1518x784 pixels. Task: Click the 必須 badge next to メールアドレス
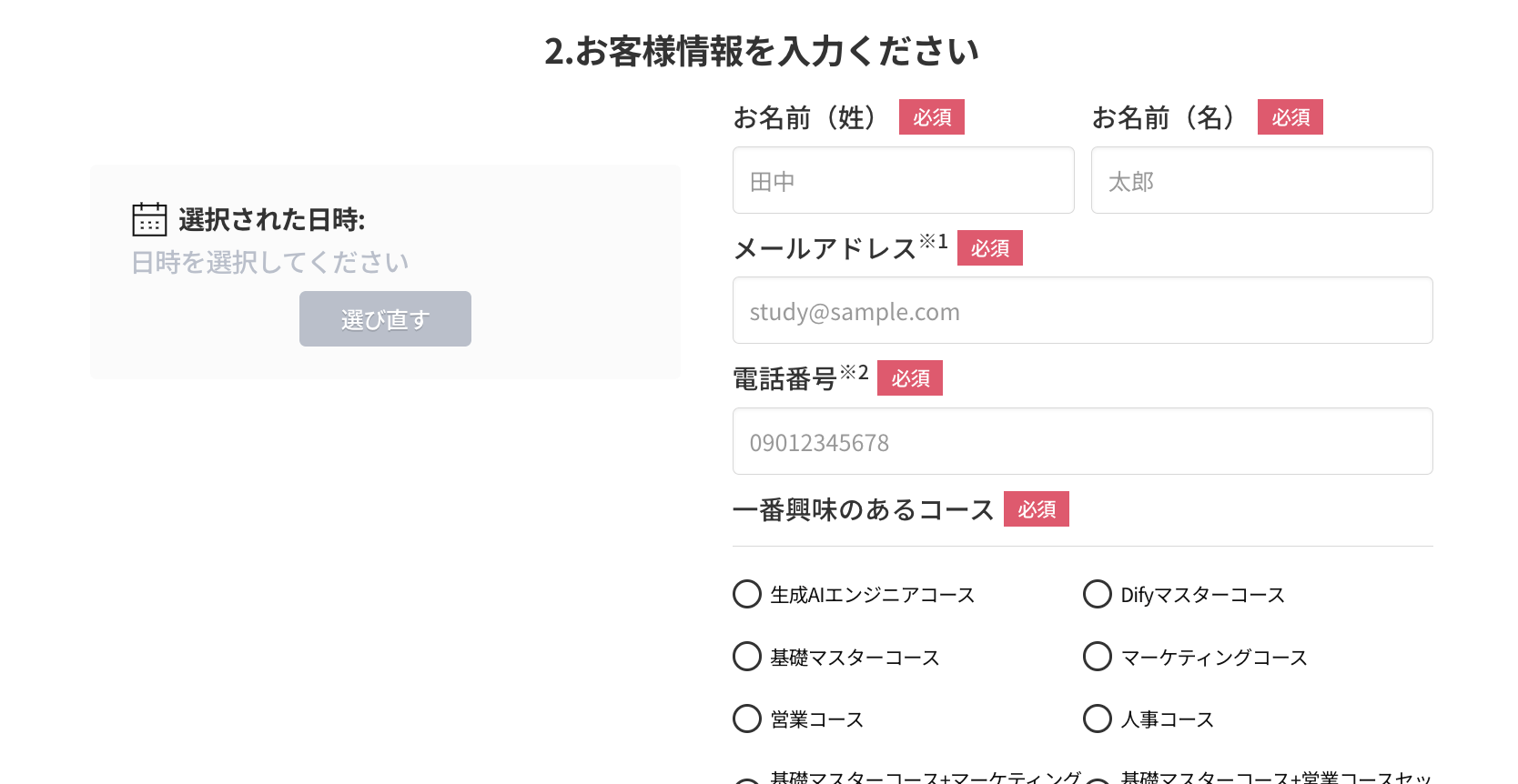989,248
